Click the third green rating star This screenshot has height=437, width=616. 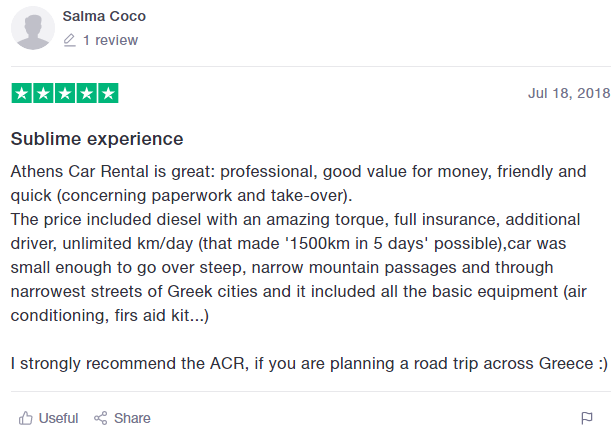[65, 94]
